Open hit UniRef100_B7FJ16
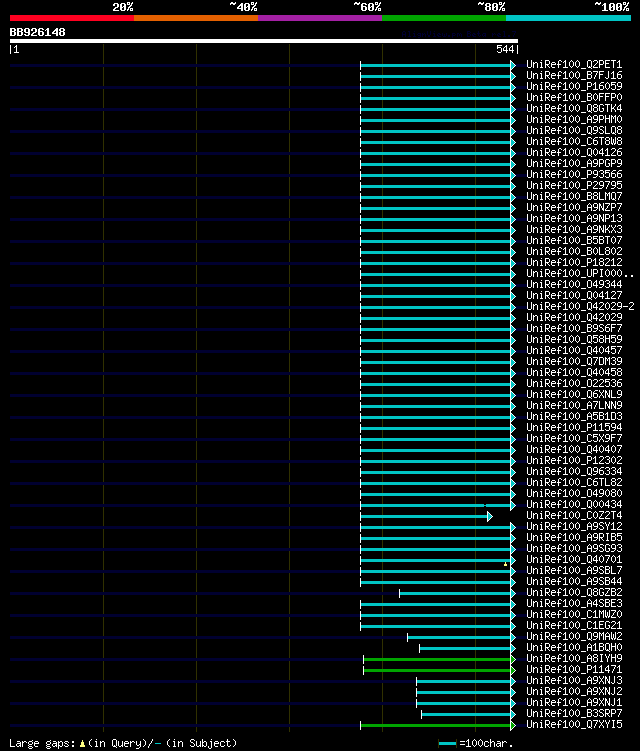This screenshot has height=751, width=640. point(574,75)
